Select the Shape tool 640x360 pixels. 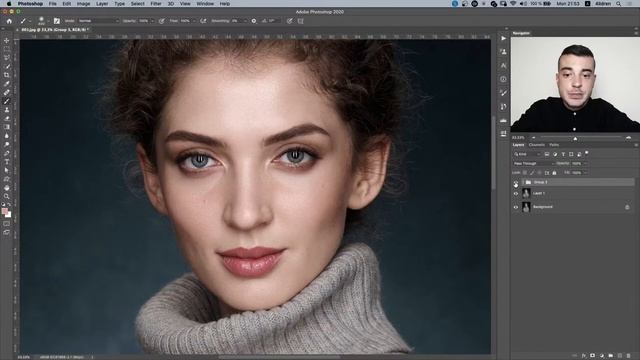7,179
